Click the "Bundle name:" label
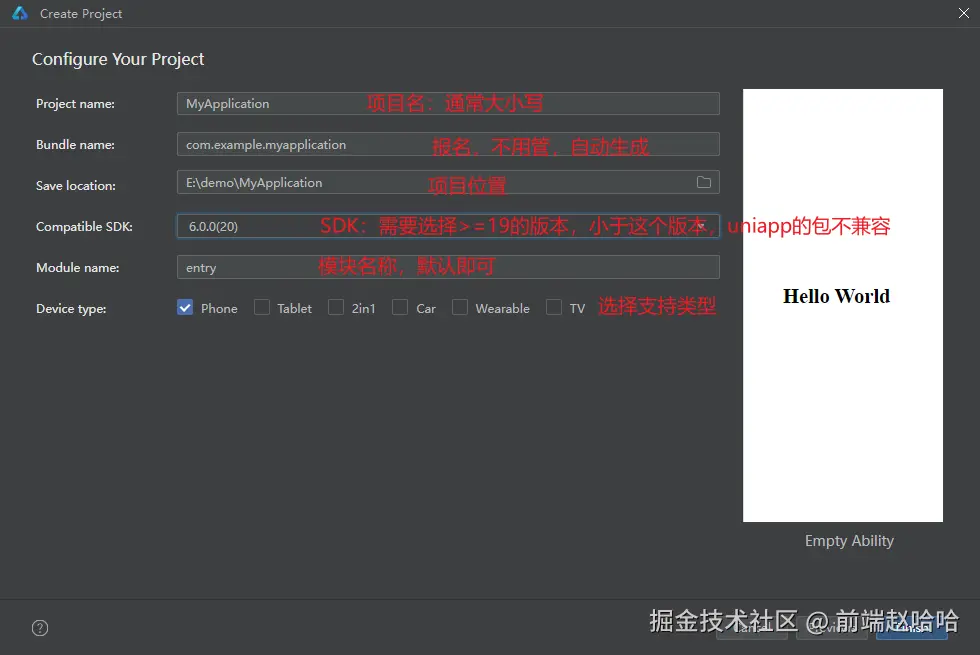 click(76, 145)
